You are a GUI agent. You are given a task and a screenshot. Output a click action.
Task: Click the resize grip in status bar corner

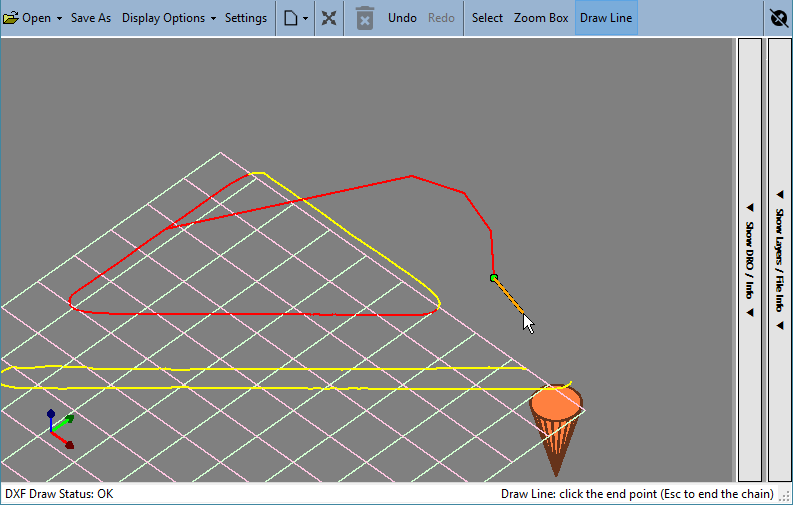785,497
